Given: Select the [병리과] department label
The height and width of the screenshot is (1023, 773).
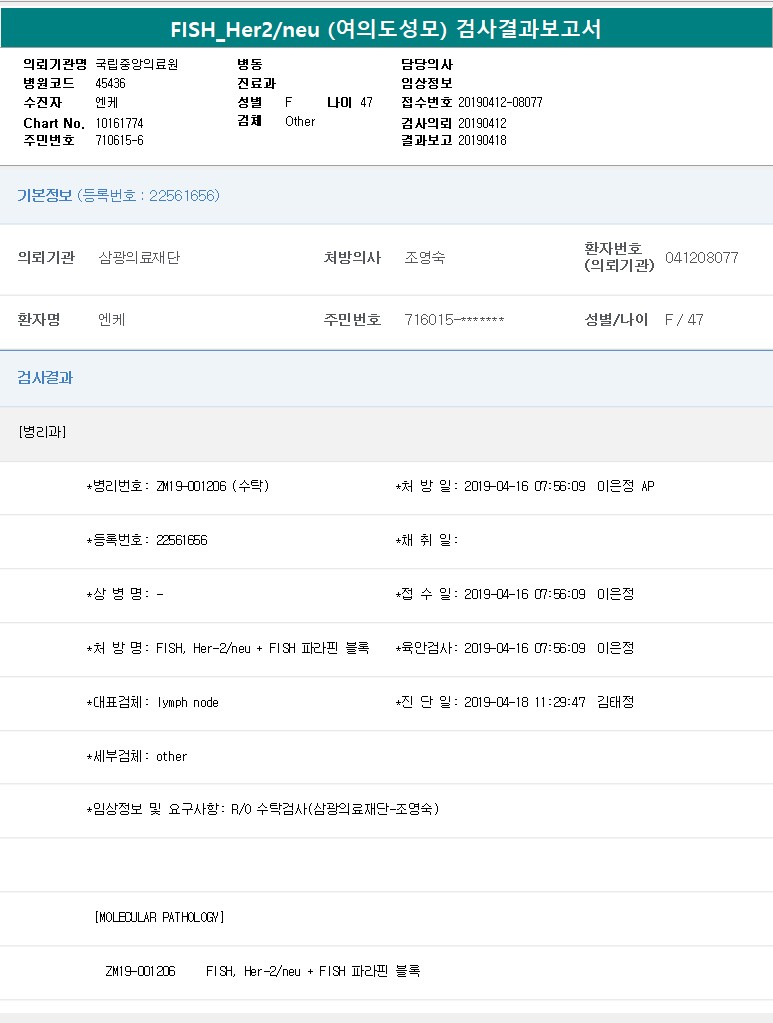Looking at the screenshot, I should (42, 432).
